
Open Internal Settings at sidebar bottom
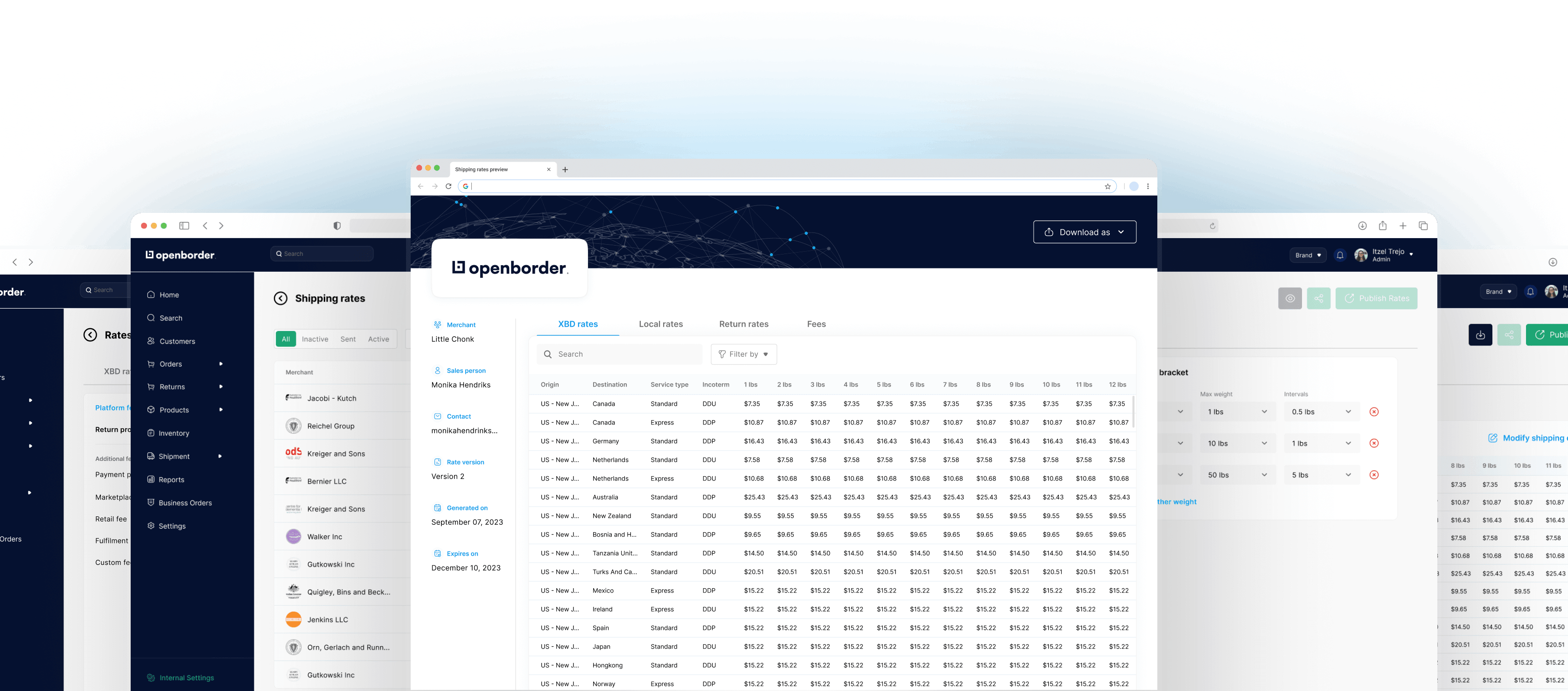tap(180, 677)
